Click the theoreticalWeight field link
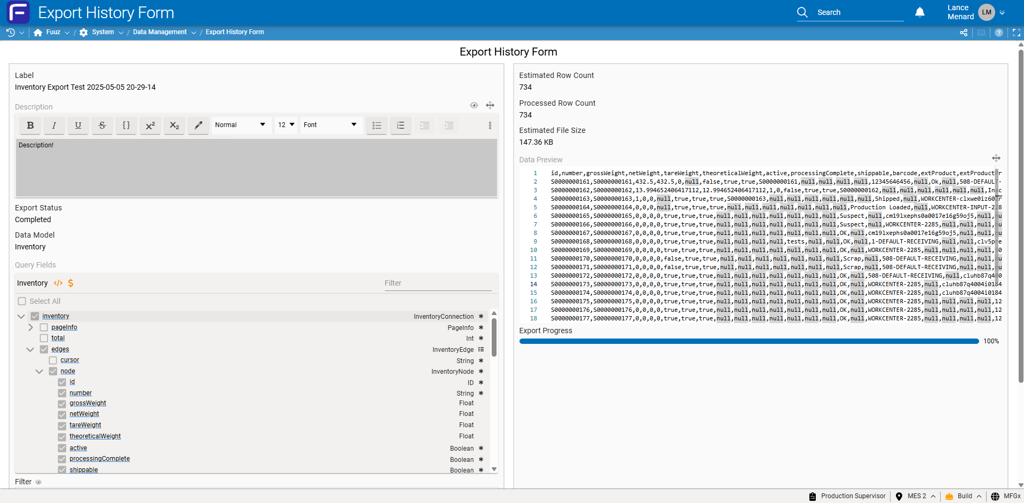The height and width of the screenshot is (503, 1024). pyautogui.click(x=95, y=437)
